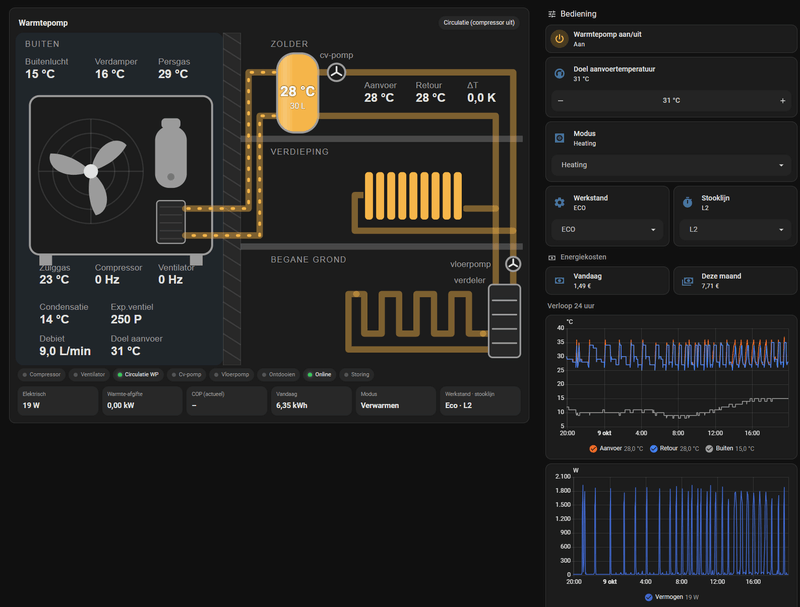Click the Deze maand cost icon
The image size is (800, 607).
tap(687, 281)
